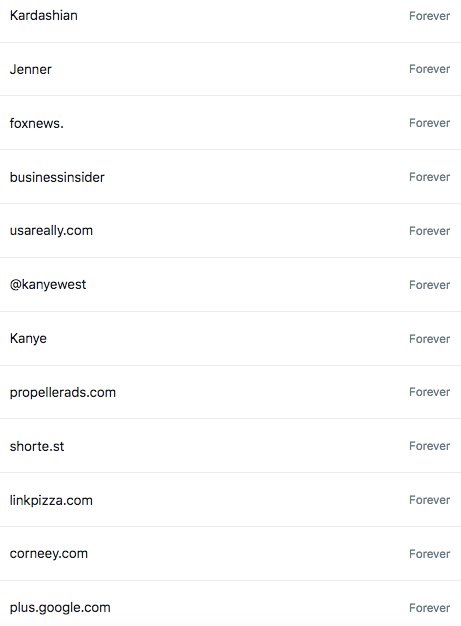This screenshot has height=626, width=461.
Task: Click Forever label next to plus.google.com
Action: 429,608
